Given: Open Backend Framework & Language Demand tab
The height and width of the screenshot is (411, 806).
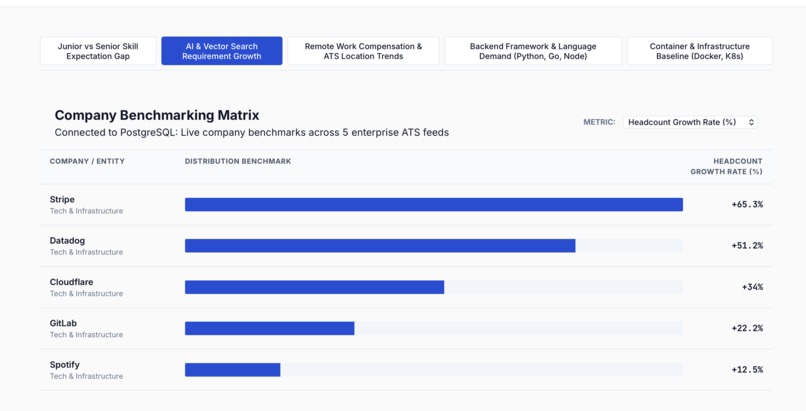Looking at the screenshot, I should click(533, 51).
